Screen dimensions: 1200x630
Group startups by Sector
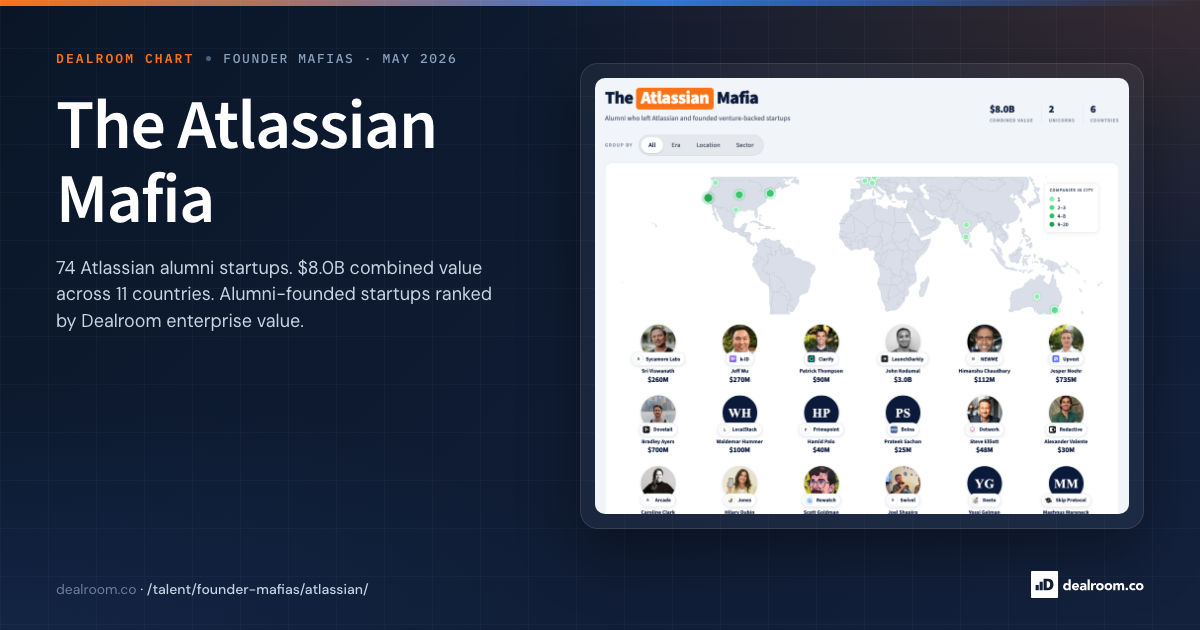pyautogui.click(x=745, y=145)
